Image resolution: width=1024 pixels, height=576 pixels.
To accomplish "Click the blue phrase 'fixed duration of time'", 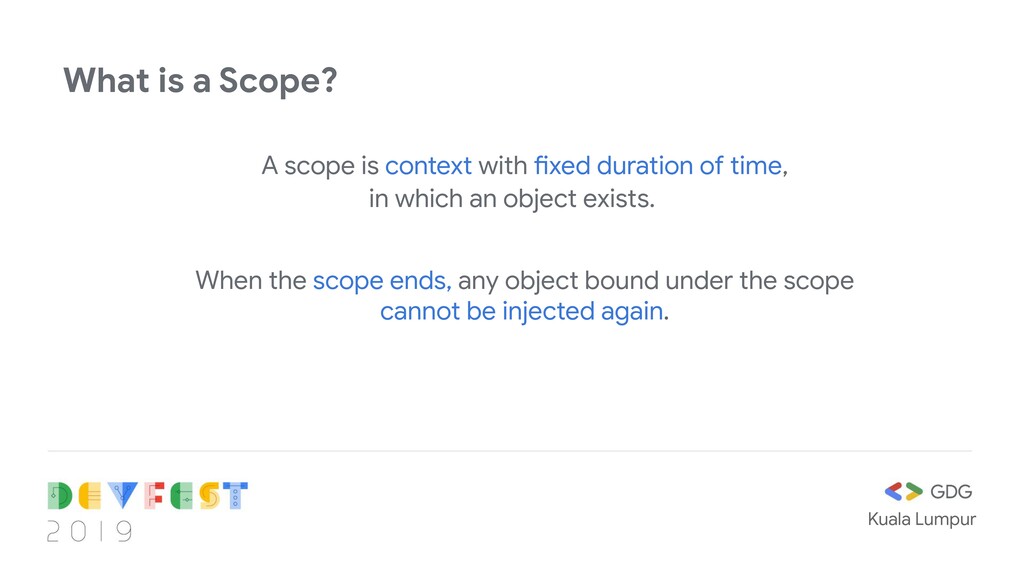I will click(658, 166).
